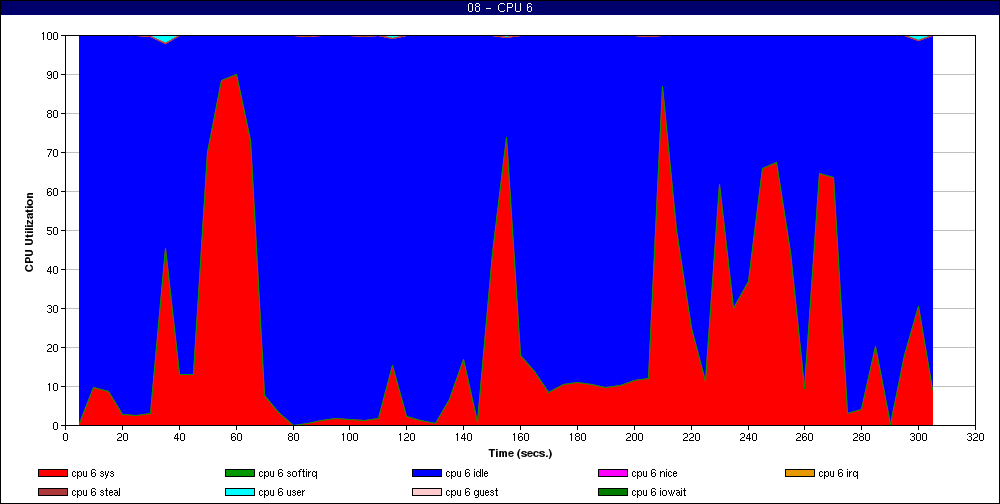Screen dimensions: 1000x504
Task: Click the sys peak at 210 seconds
Action: pyautogui.click(x=663, y=86)
